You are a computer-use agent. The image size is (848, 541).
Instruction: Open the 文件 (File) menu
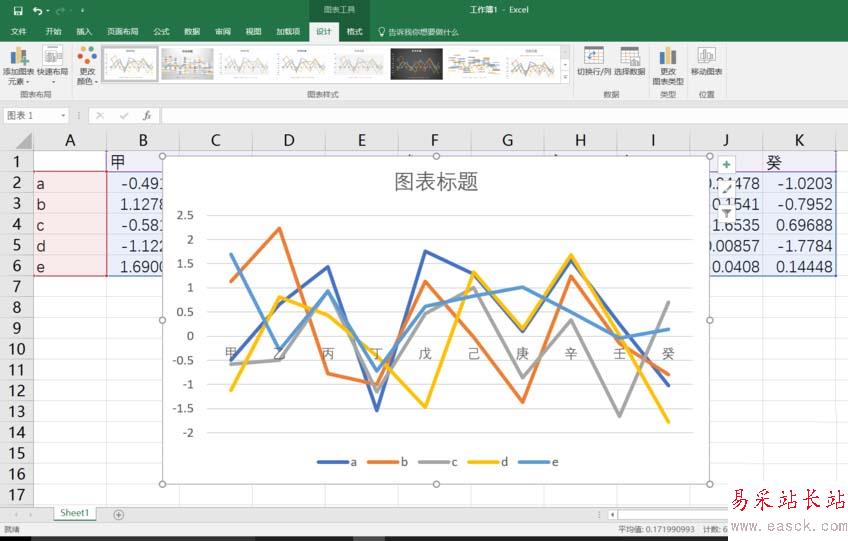coord(18,32)
